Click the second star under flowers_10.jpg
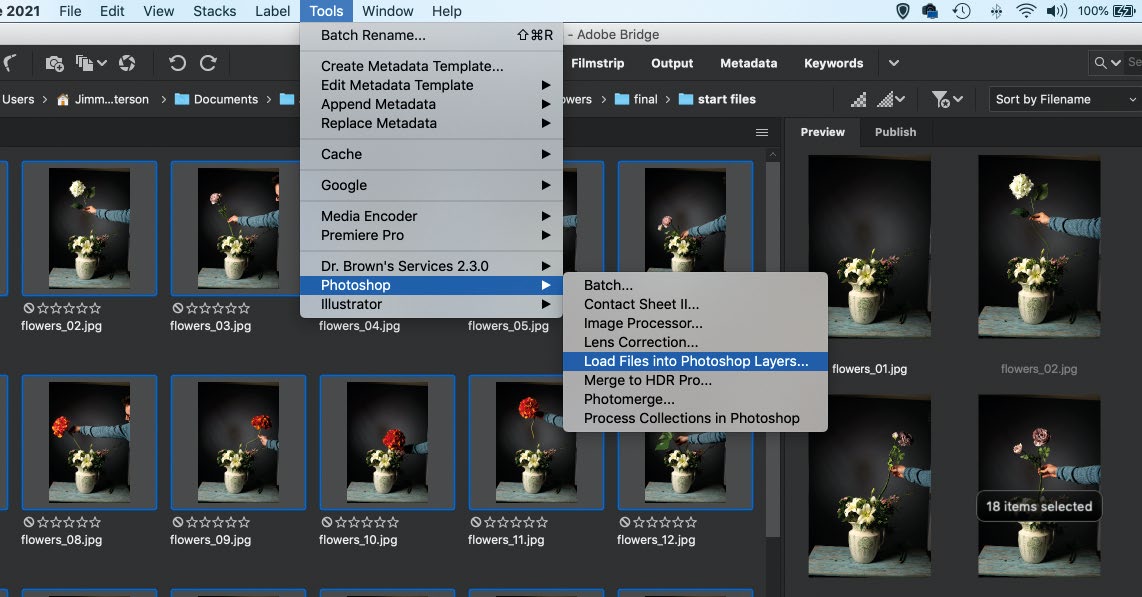The width and height of the screenshot is (1142, 597). 354,522
